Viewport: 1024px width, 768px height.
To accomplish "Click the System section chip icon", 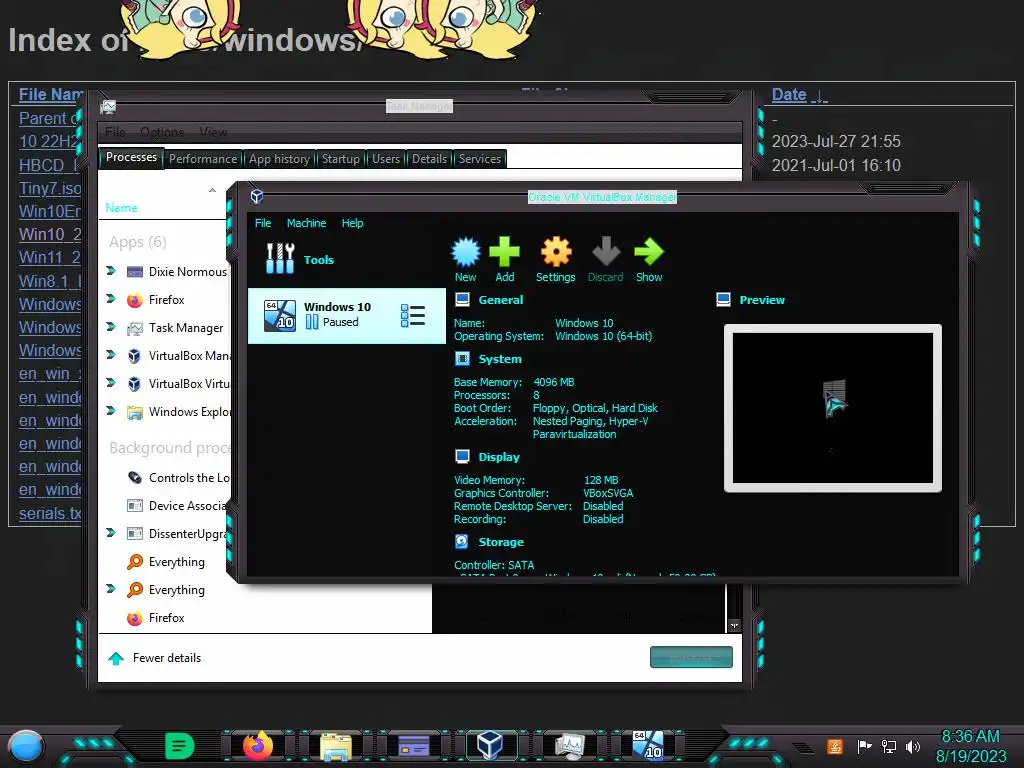I will pos(462,359).
